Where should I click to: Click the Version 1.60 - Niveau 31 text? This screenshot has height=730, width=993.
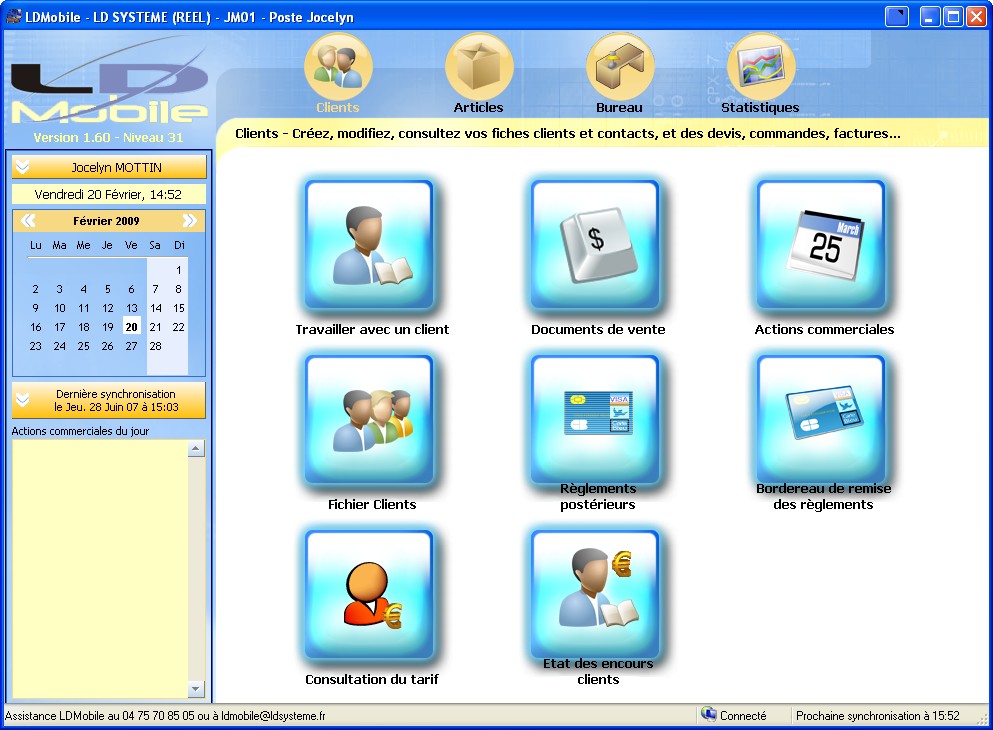[x=108, y=137]
